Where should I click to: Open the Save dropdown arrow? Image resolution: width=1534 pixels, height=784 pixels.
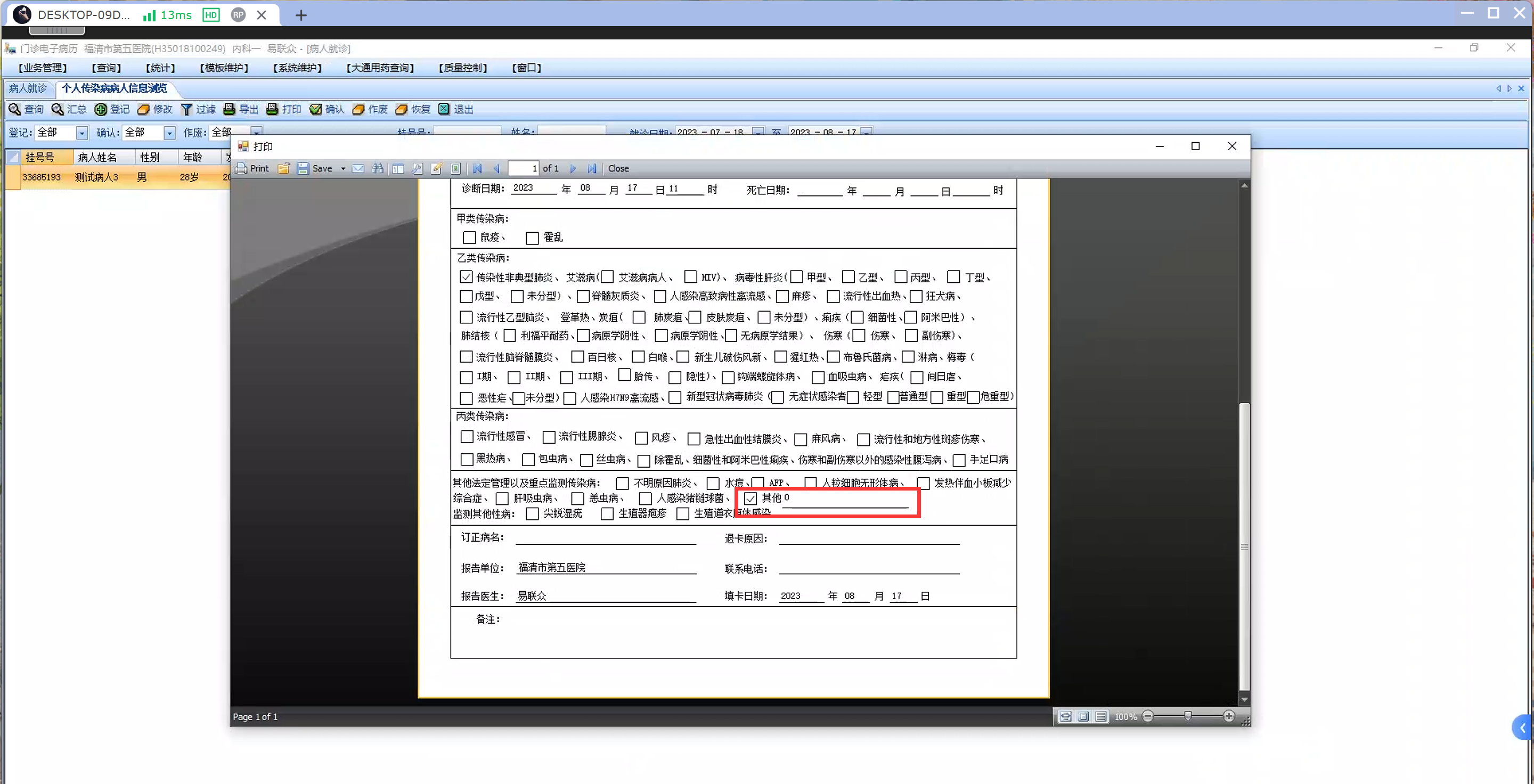coord(343,168)
